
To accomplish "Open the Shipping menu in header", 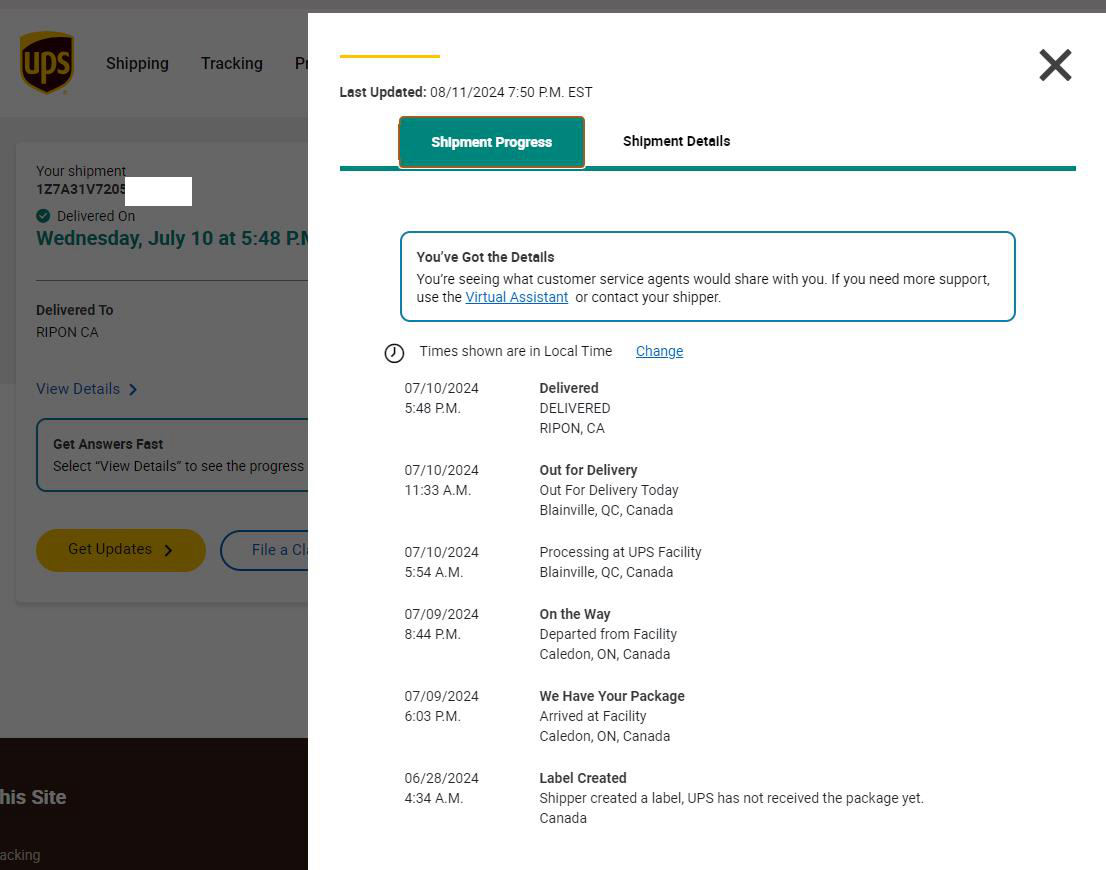I will [138, 64].
